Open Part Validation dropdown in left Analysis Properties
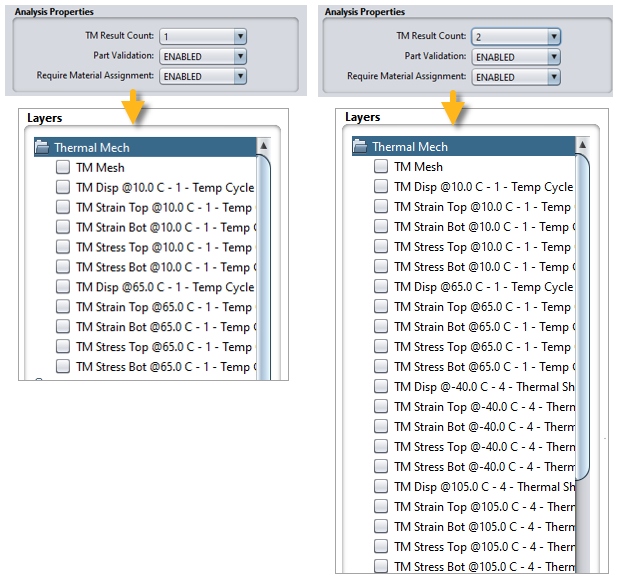 point(203,56)
